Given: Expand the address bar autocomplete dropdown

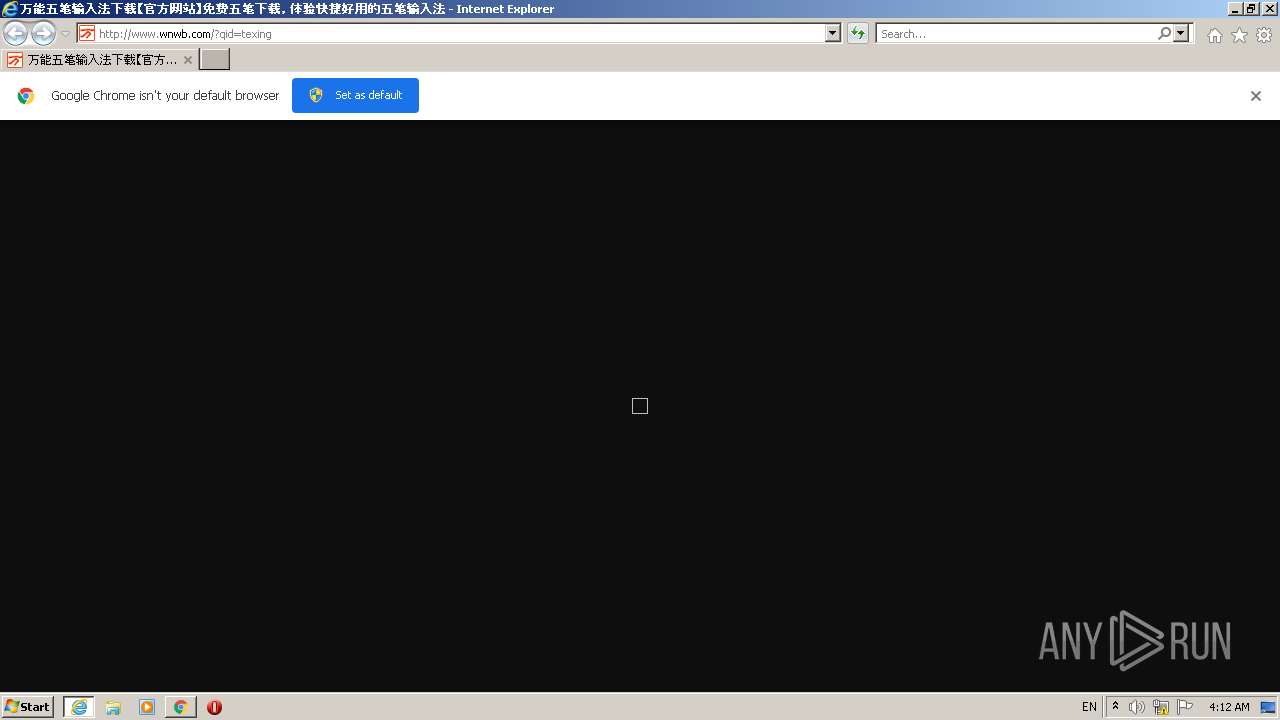Looking at the screenshot, I should (833, 33).
